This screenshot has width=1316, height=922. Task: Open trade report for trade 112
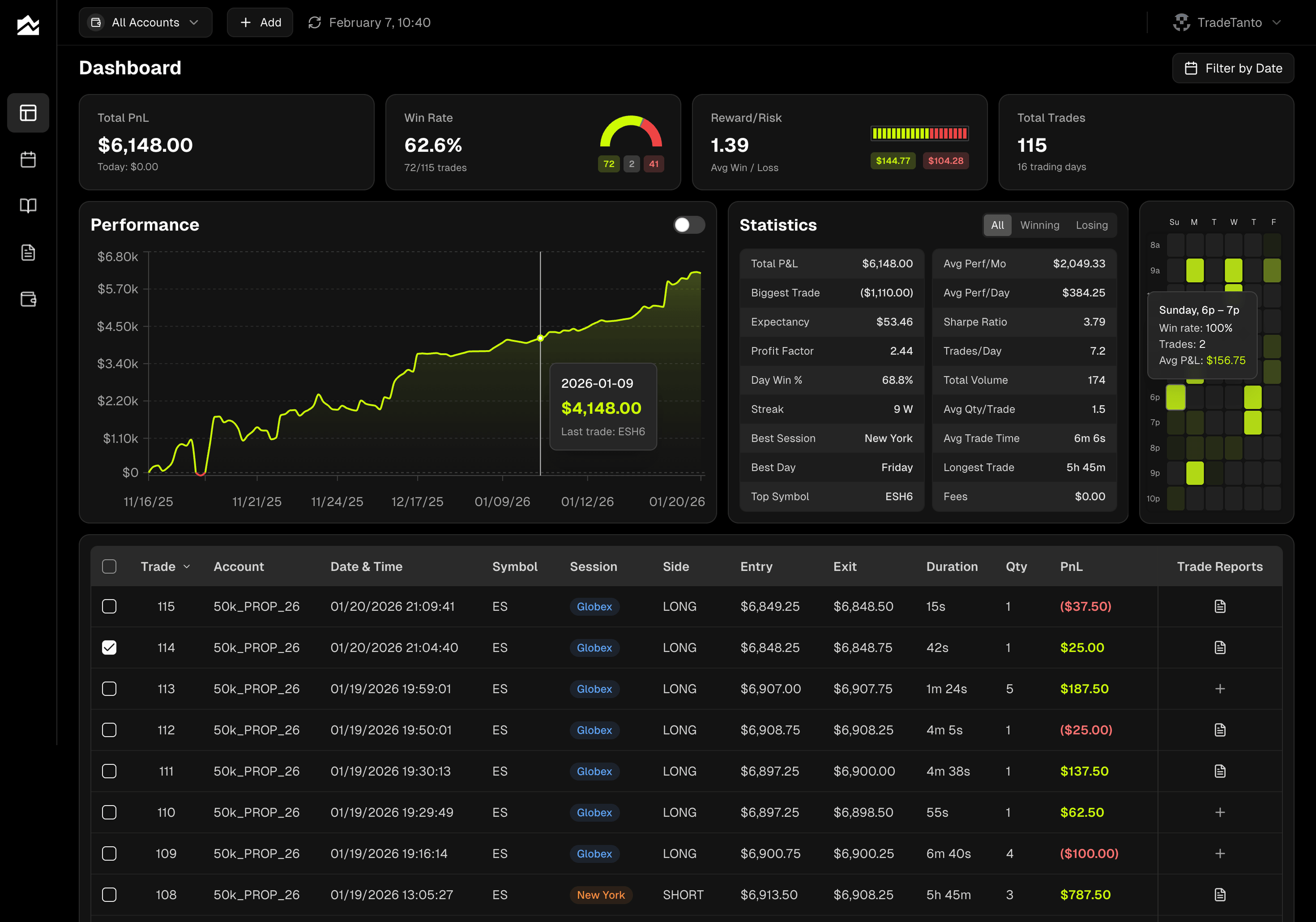[1220, 730]
